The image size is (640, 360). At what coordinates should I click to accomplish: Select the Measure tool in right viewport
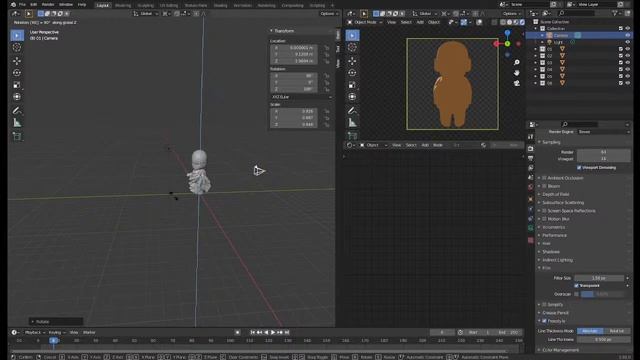coord(352,122)
